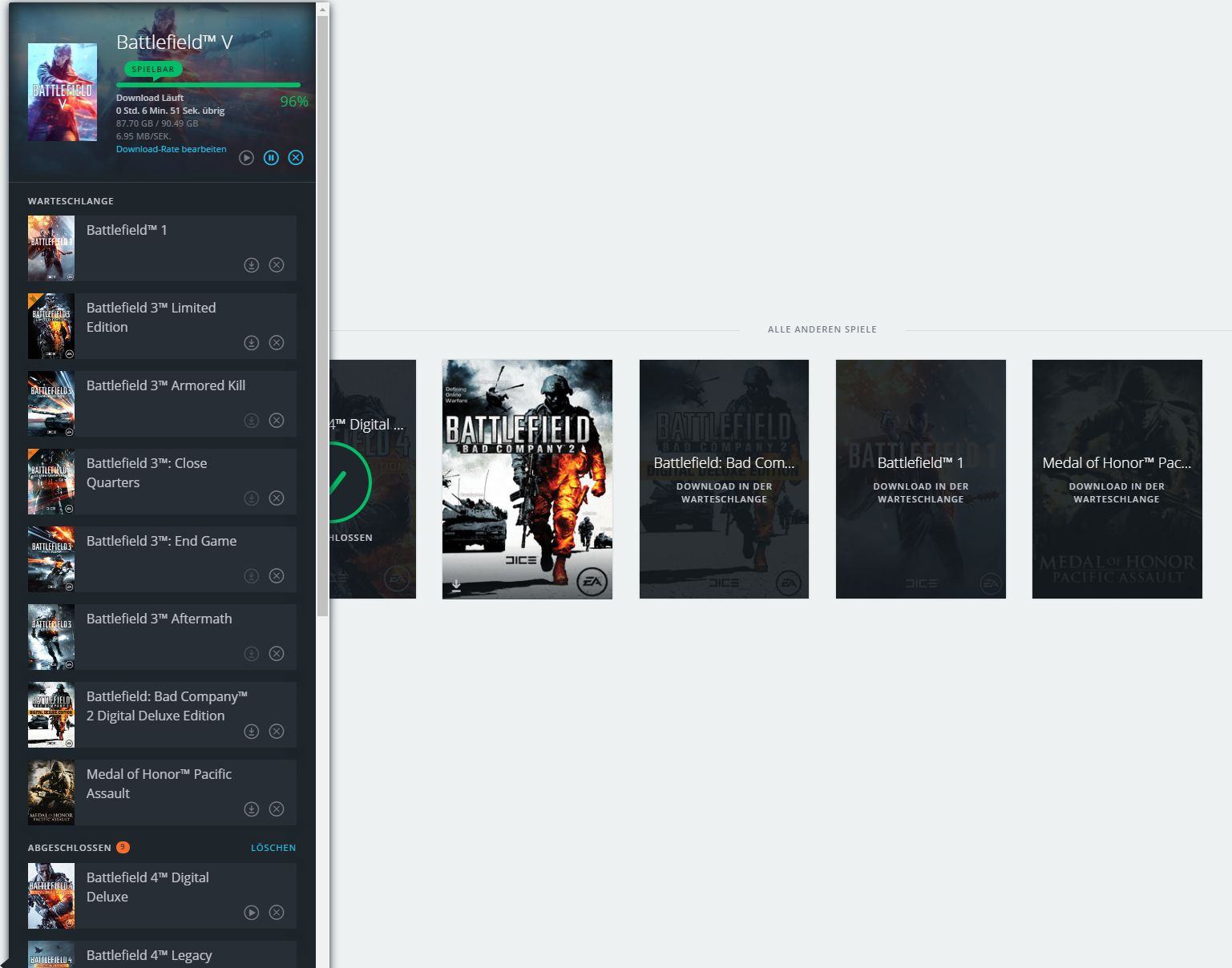This screenshot has width=1232, height=968.
Task: Remove Medal of Honor Pacific Assault from queue
Action: click(x=277, y=809)
